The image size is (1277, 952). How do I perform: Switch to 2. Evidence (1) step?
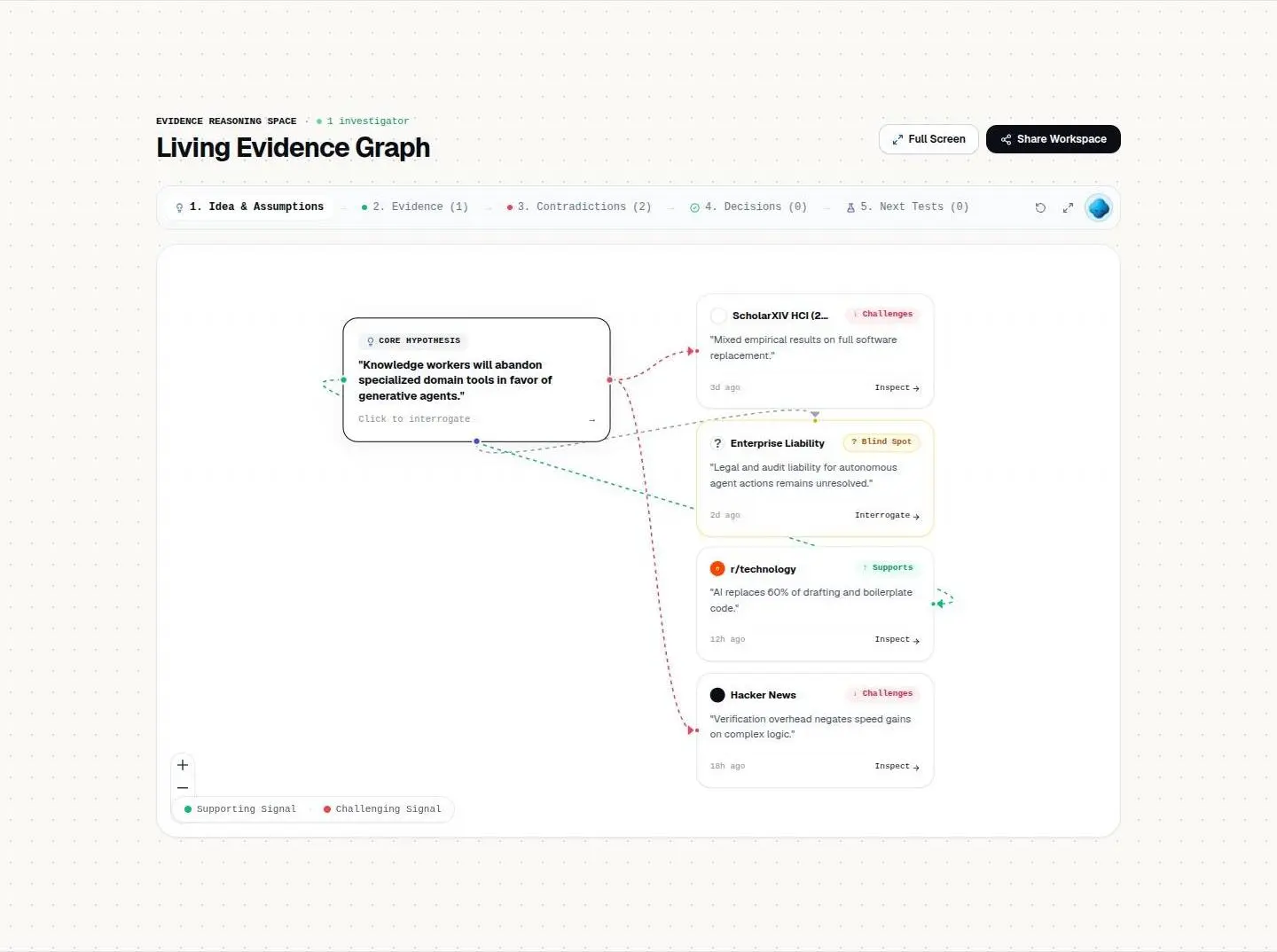coord(414,207)
